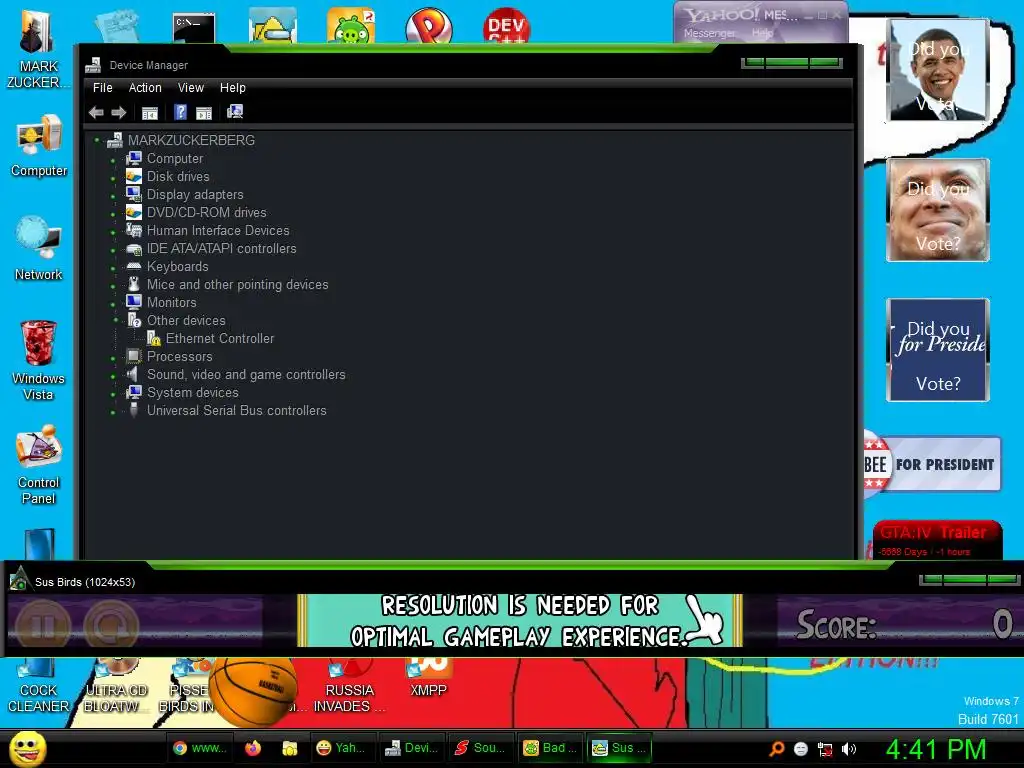Click the Computer category icon in tree
Viewport: 1024px width, 768px height.
pyautogui.click(x=134, y=158)
